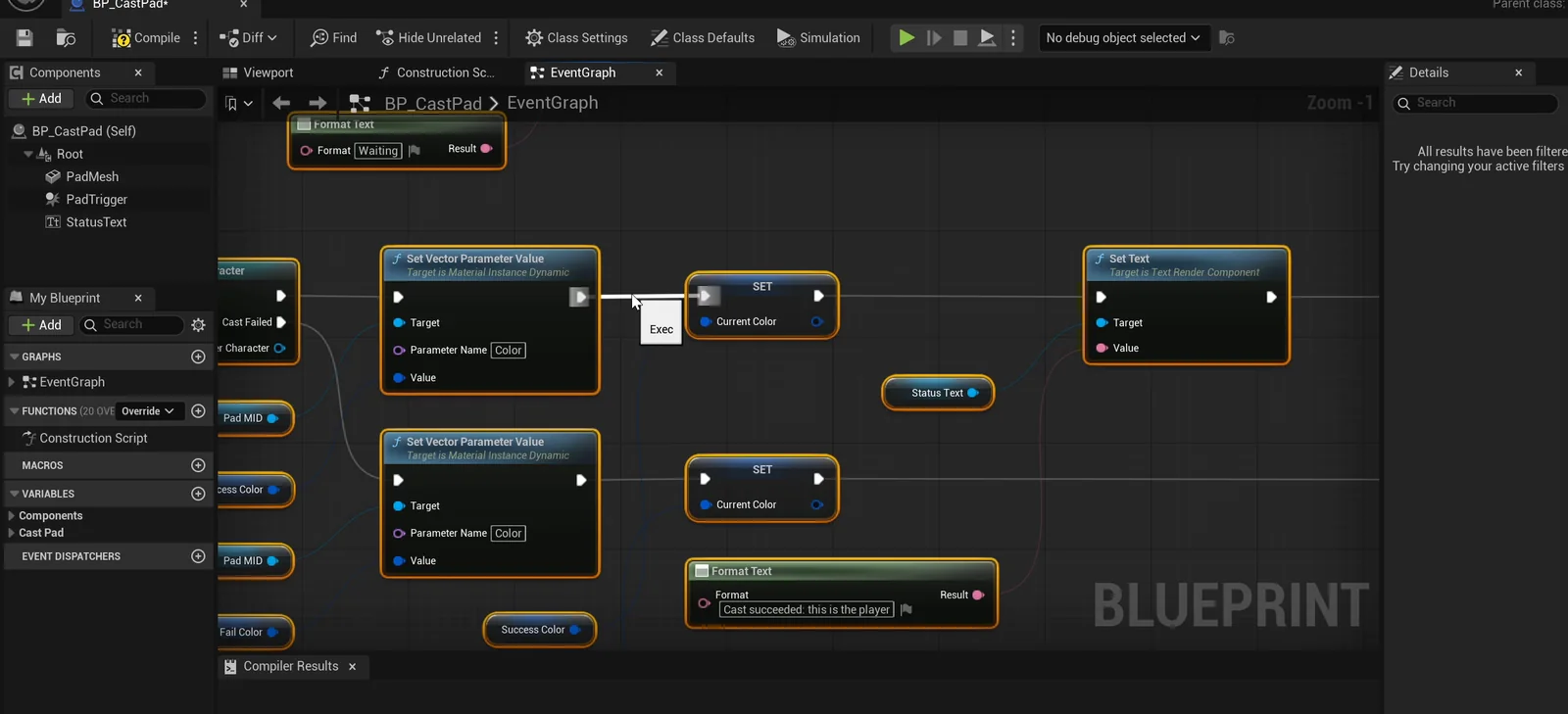
Task: Switch to Construction Script tab
Action: pyautogui.click(x=436, y=72)
